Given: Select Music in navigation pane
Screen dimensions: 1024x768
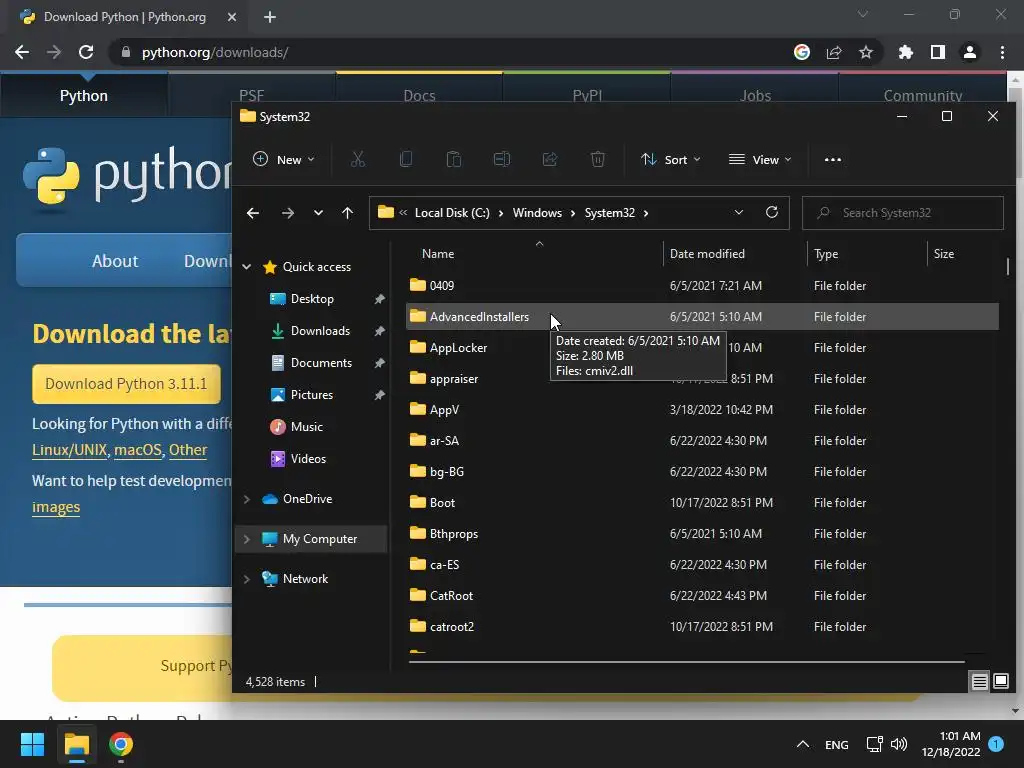Looking at the screenshot, I should click(306, 426).
